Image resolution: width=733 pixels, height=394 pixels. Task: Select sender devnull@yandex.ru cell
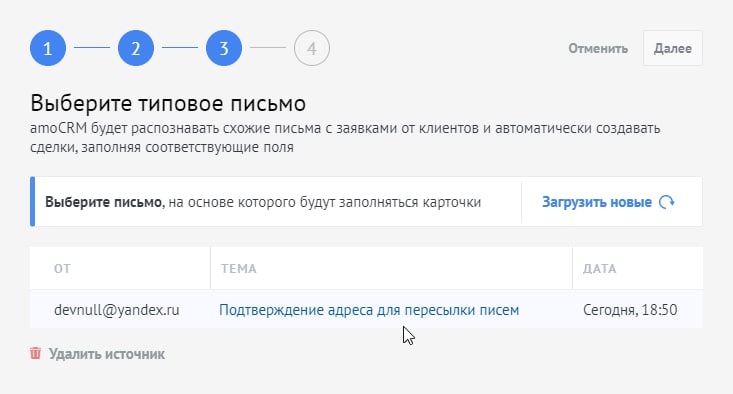click(x=117, y=310)
